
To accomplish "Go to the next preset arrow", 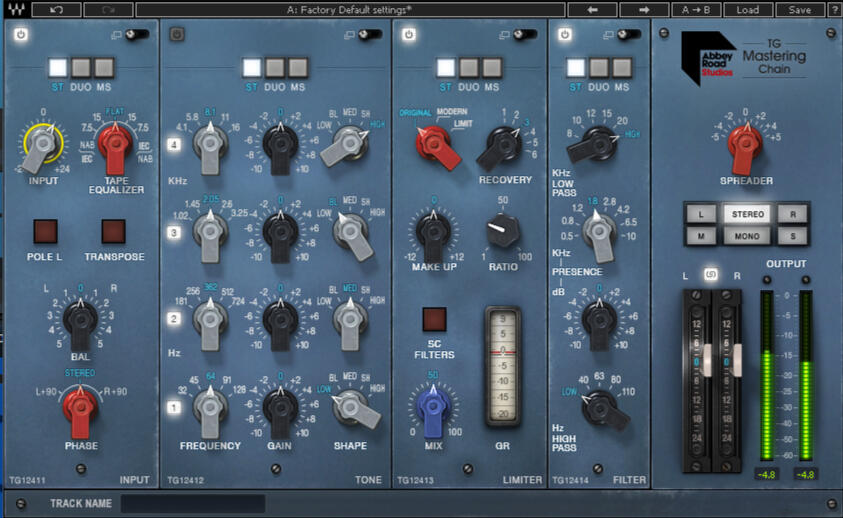I will (643, 9).
